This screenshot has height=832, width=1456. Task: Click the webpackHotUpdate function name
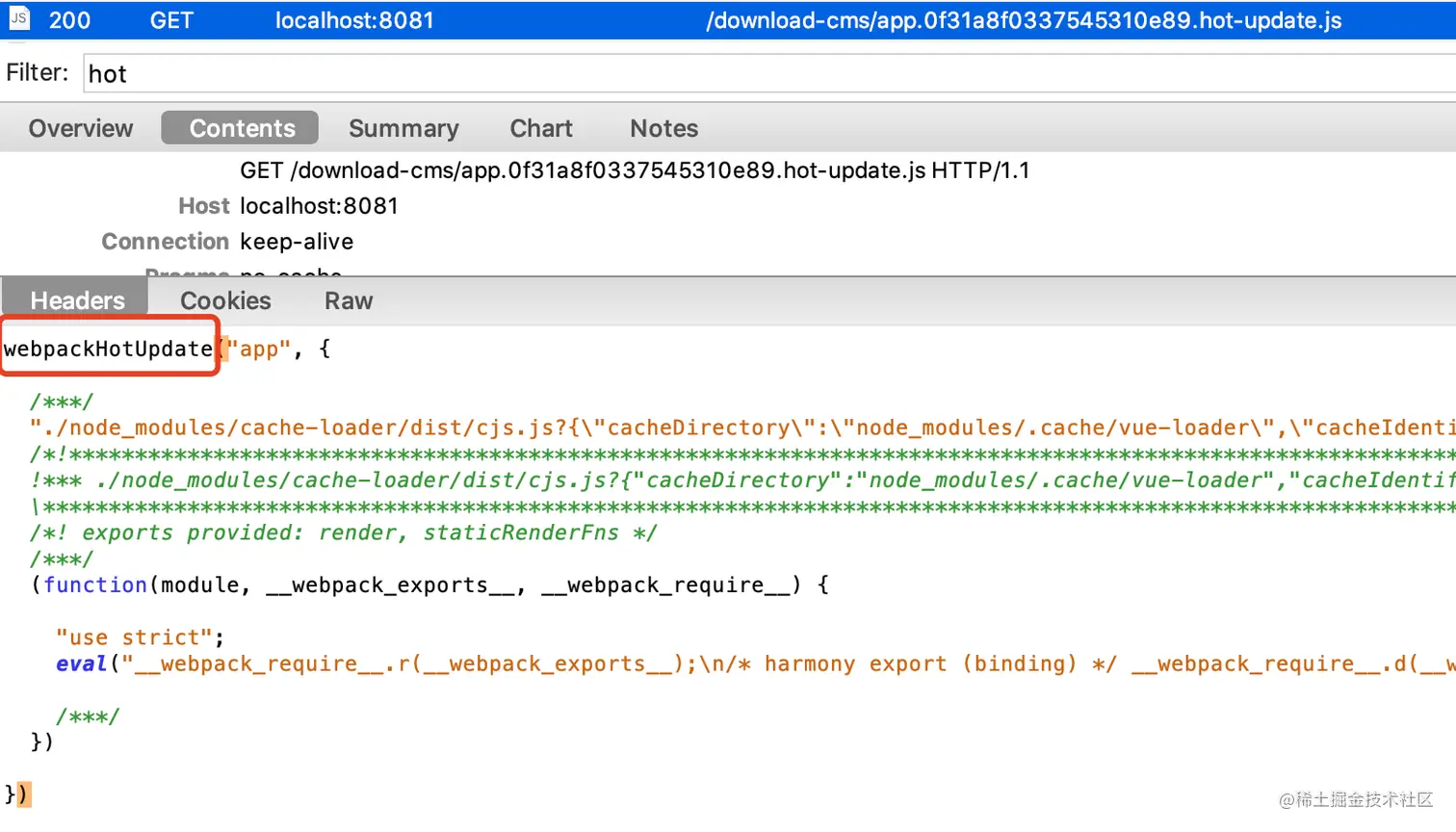[x=108, y=349]
